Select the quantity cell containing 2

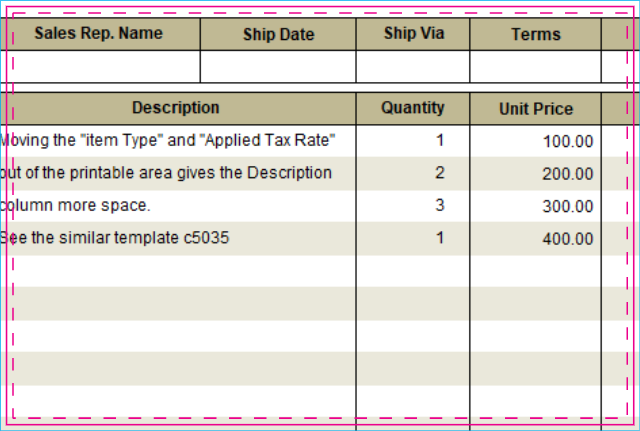(x=413, y=173)
